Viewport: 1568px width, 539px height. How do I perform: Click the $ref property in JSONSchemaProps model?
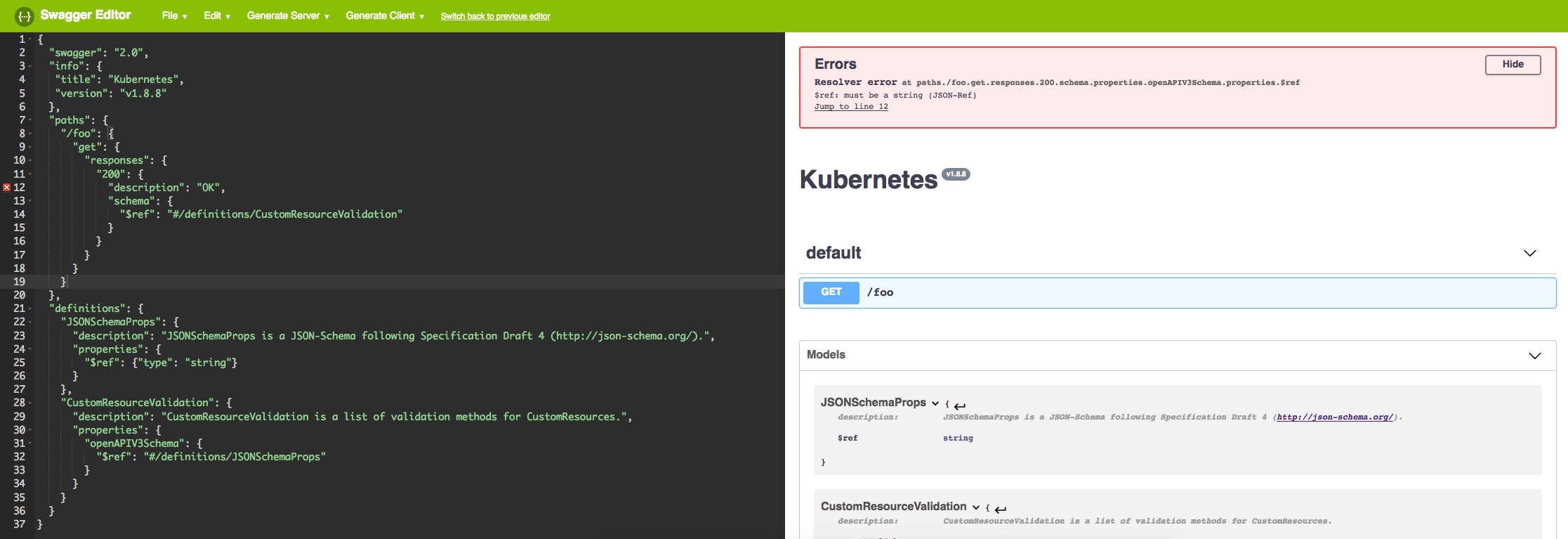tap(848, 439)
